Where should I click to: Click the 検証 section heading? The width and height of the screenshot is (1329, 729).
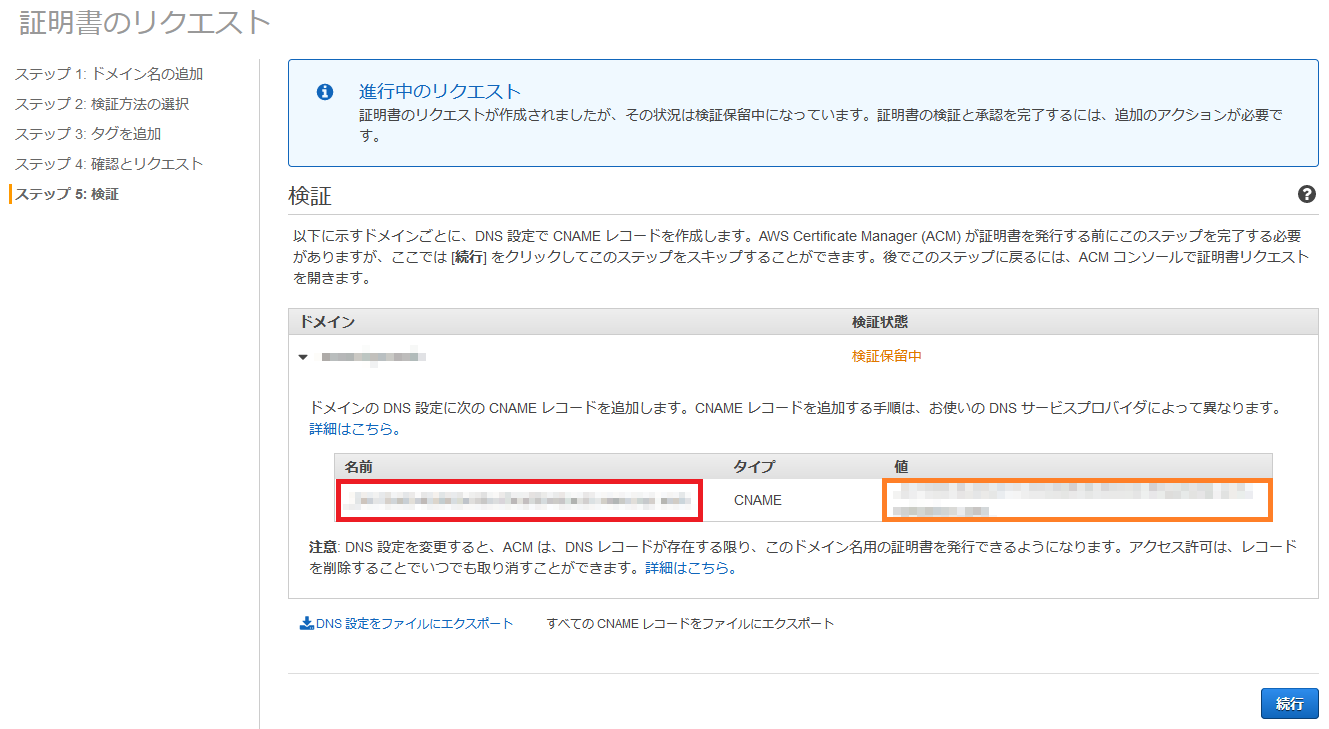[309, 196]
